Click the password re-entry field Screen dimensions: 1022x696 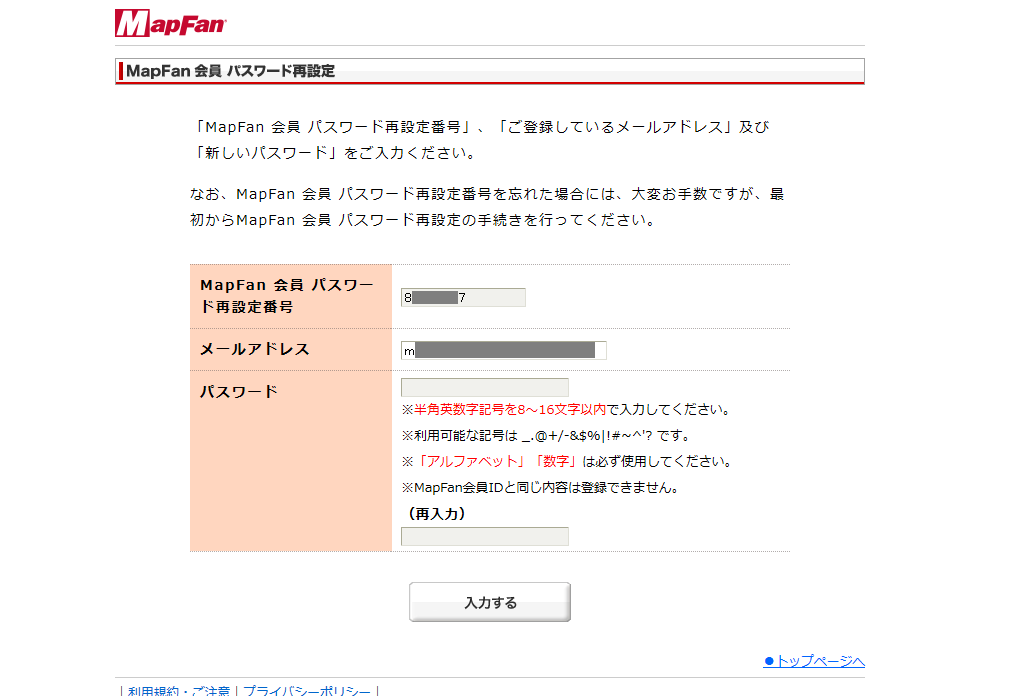(x=485, y=536)
